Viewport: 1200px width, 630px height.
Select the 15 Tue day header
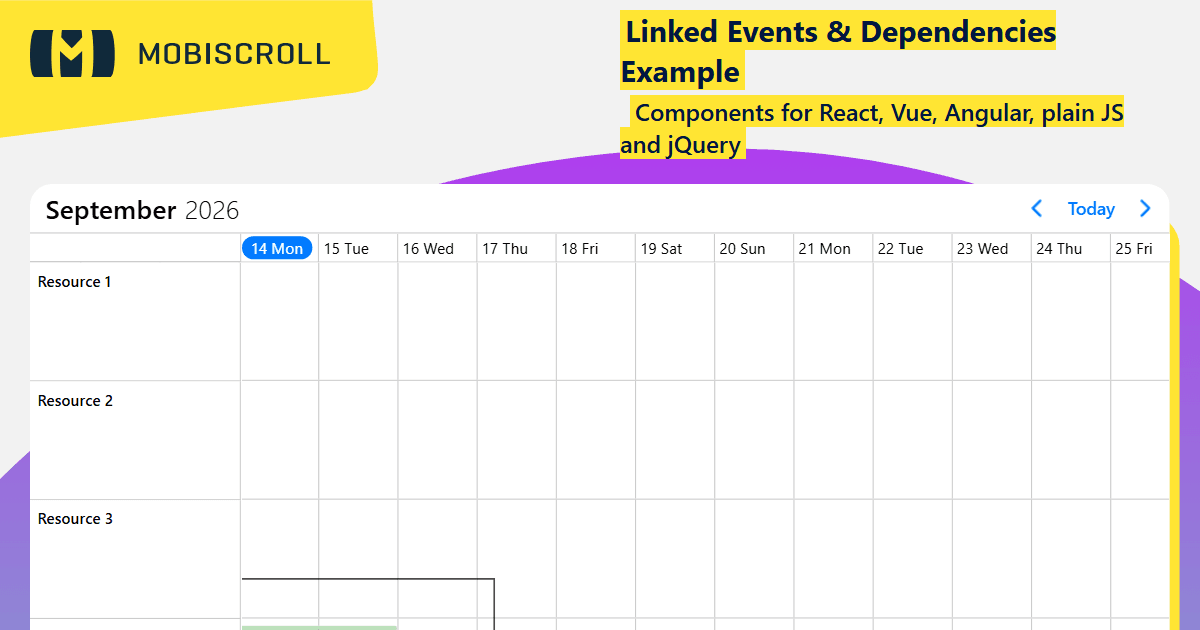(x=346, y=249)
